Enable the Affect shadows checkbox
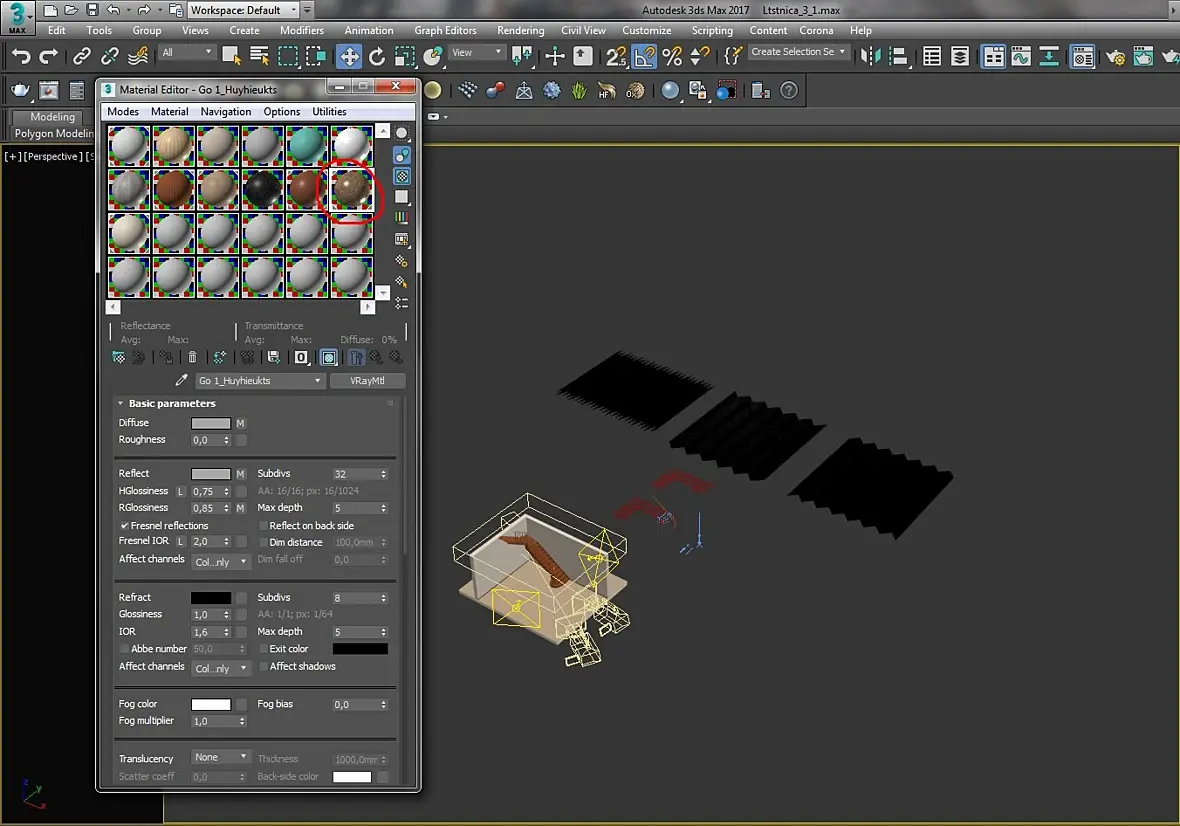Screen dimensions: 1180x826 [x=264, y=667]
